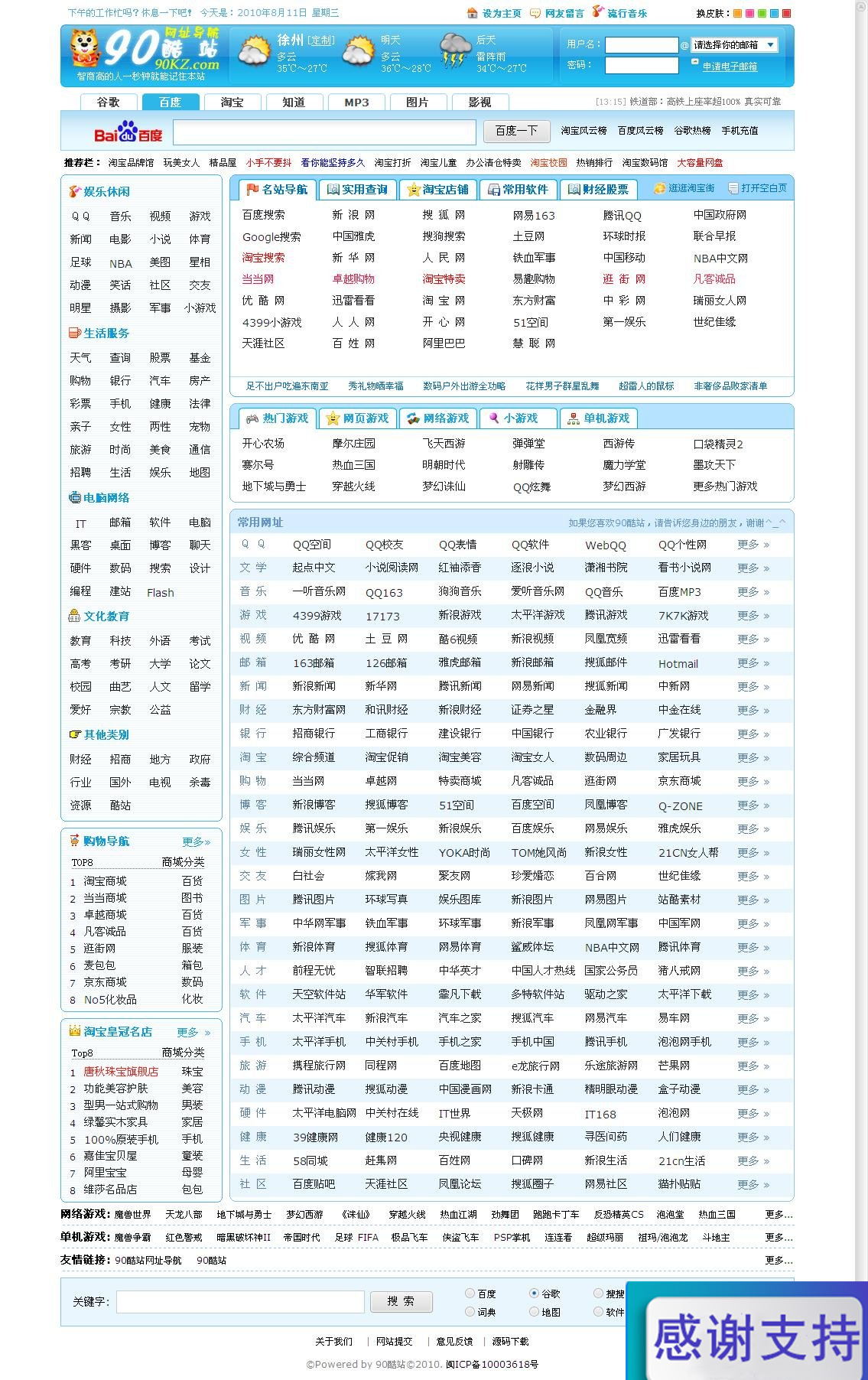This screenshot has height=1380, width=868.
Task: Click the magnifier icon on 小游戏
Action: click(494, 418)
